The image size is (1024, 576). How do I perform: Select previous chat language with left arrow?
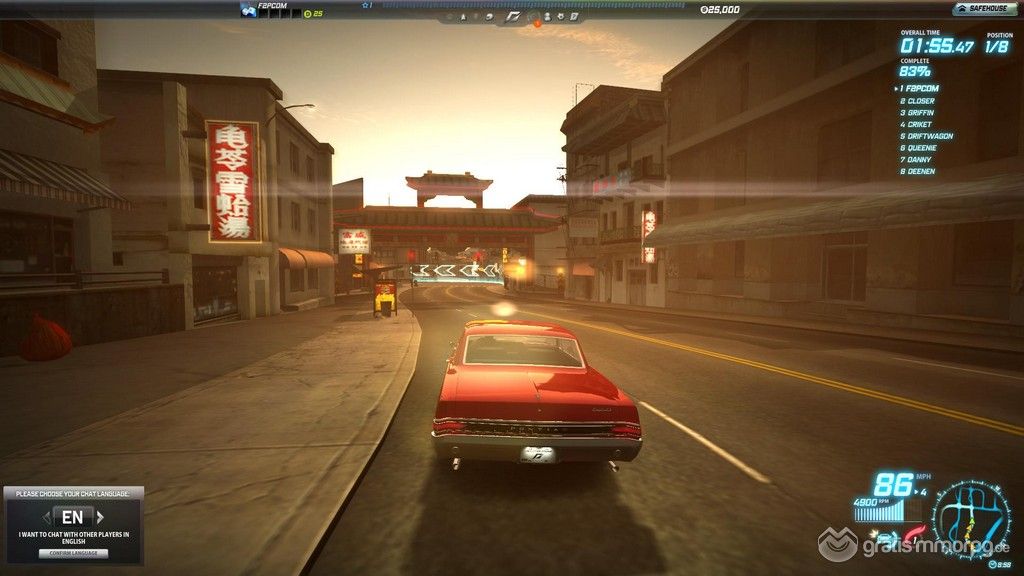pyautogui.click(x=45, y=517)
